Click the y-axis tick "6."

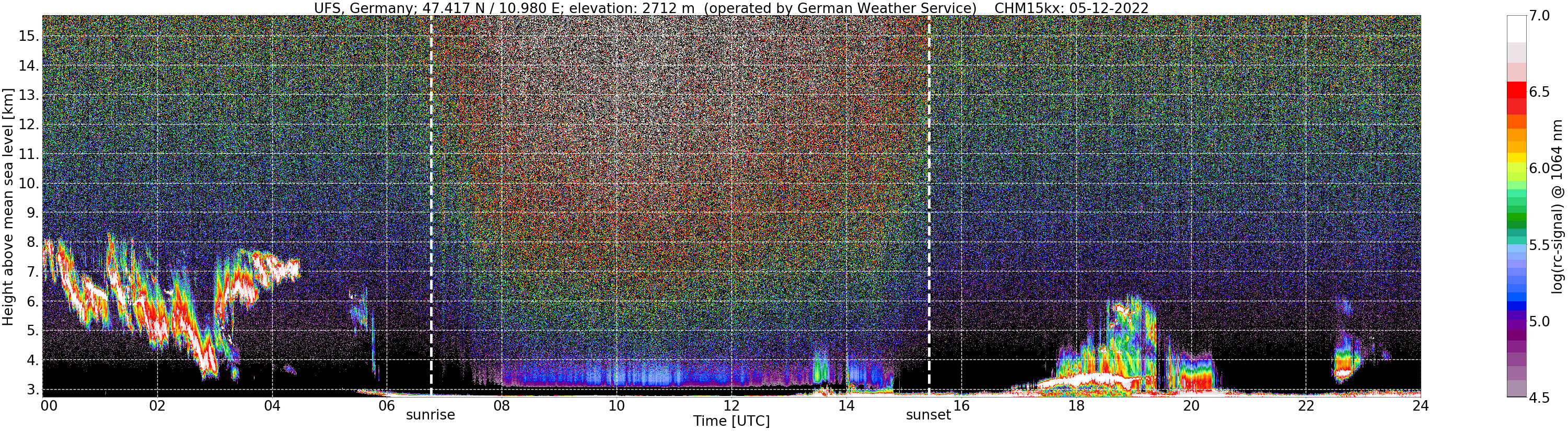pyautogui.click(x=32, y=301)
